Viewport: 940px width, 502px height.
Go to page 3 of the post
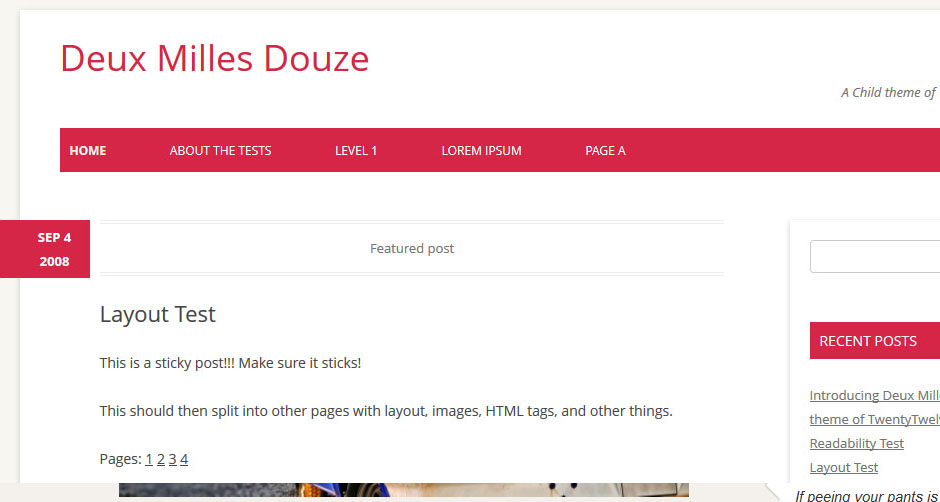[173, 459]
